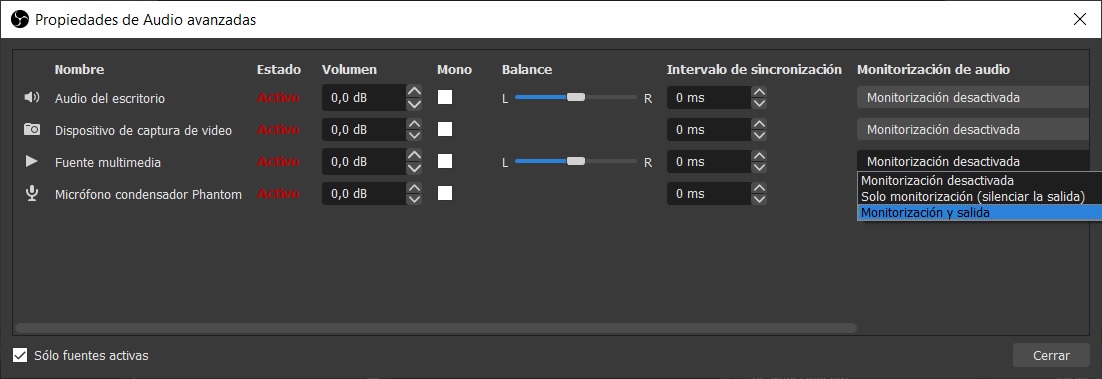
Task: Click balance slider for Fuente multimedia
Action: pyautogui.click(x=576, y=162)
